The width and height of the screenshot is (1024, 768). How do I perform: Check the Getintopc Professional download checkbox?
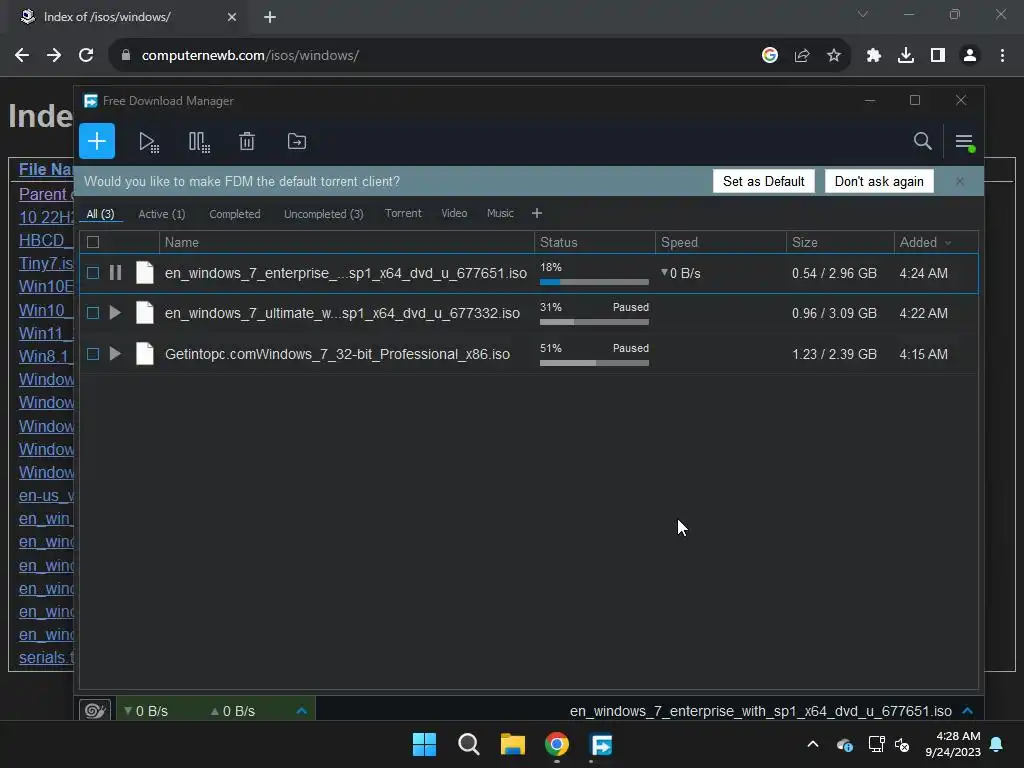(x=93, y=354)
